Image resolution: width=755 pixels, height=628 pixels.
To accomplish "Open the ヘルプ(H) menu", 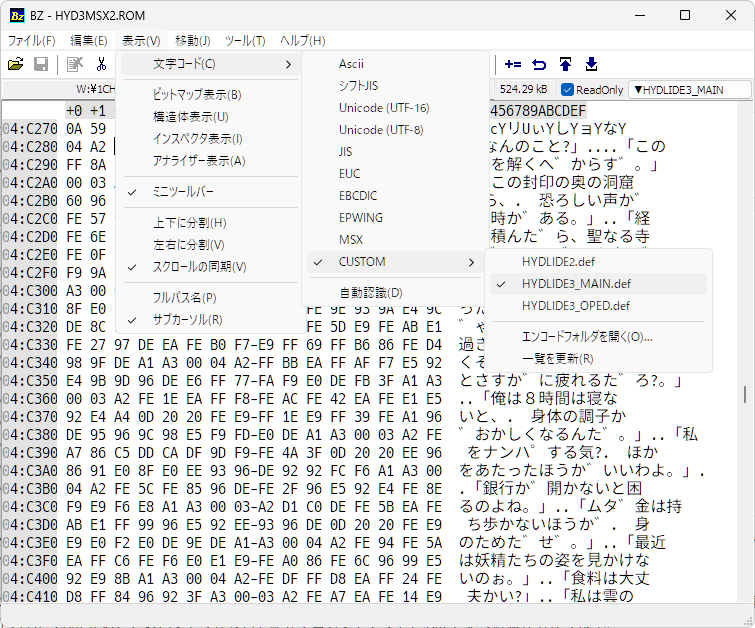I will (x=302, y=41).
